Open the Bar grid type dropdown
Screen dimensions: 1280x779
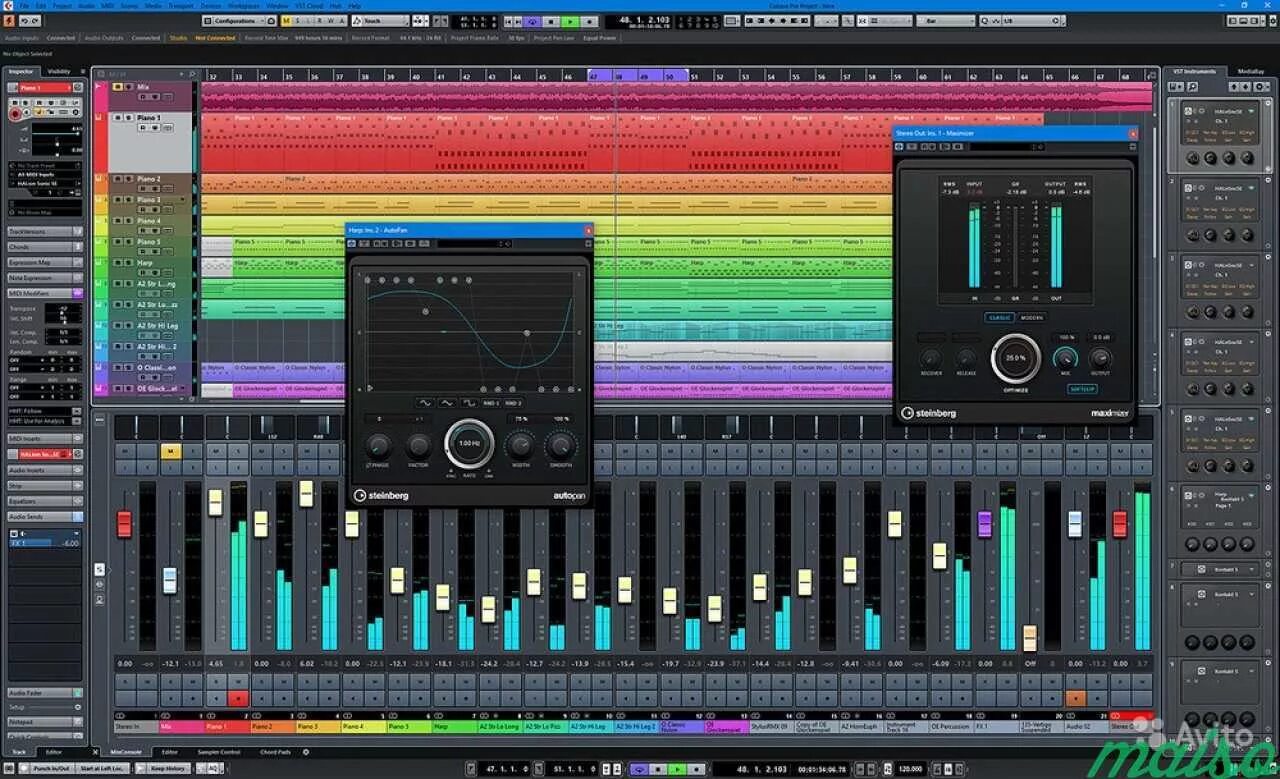[x=946, y=20]
